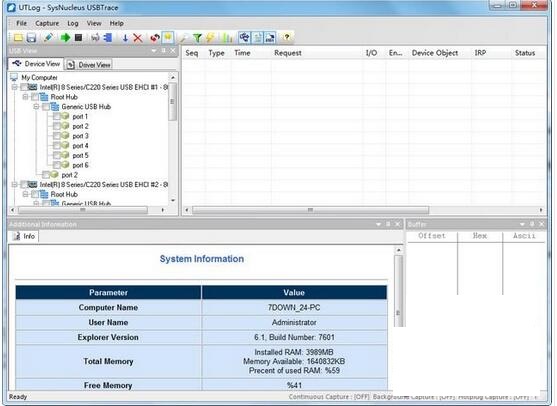This screenshot has width=557, height=406.
Task: Click the Time column header
Action: click(x=251, y=53)
